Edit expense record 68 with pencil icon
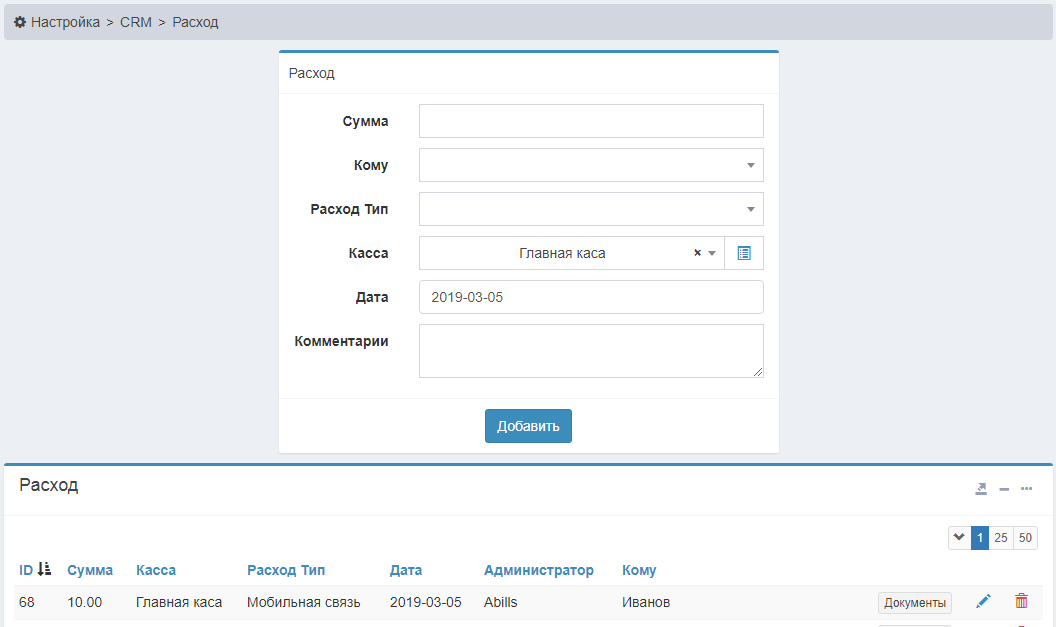 coord(983,601)
